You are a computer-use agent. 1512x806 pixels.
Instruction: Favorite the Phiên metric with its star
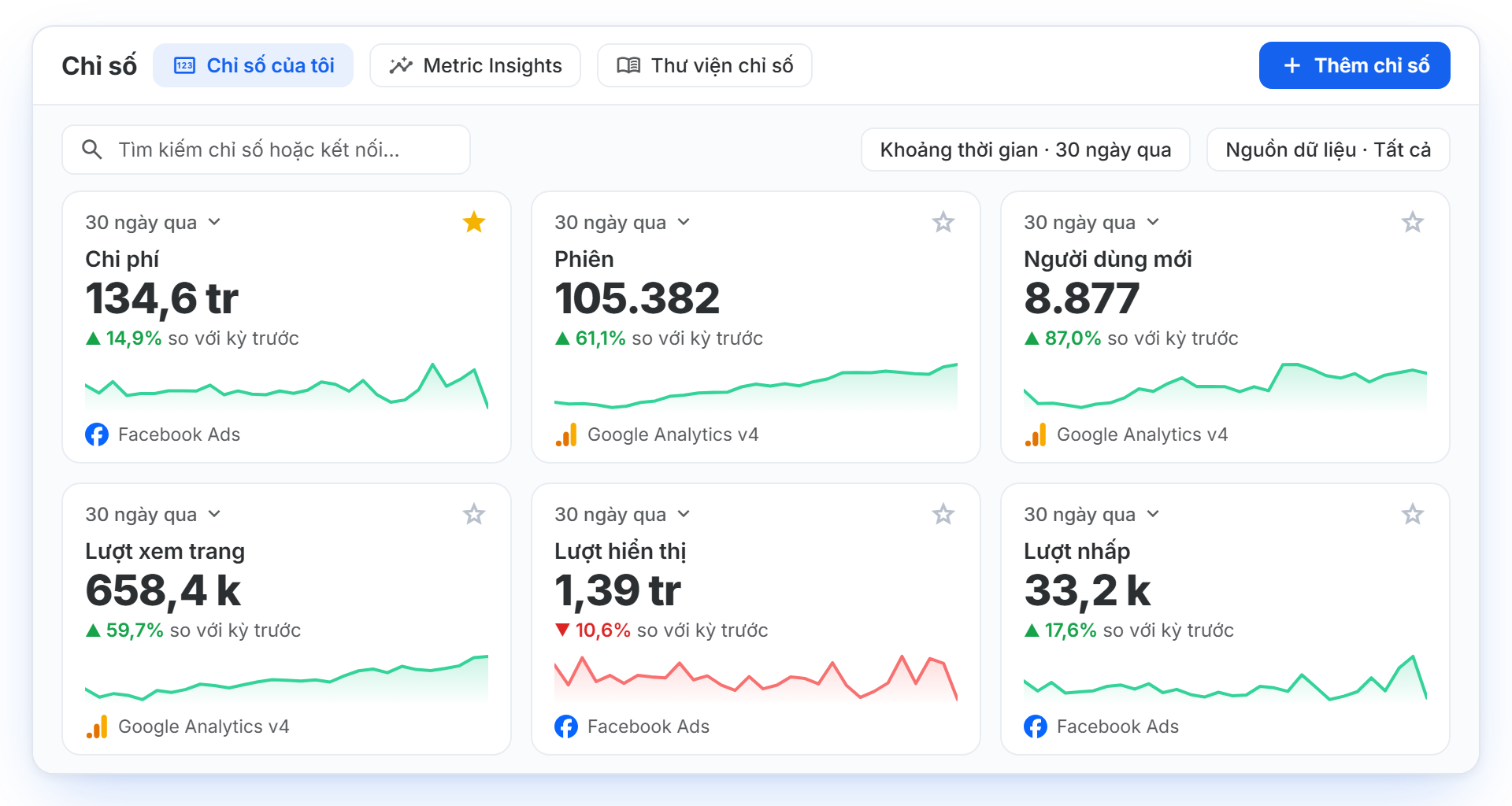tap(943, 222)
